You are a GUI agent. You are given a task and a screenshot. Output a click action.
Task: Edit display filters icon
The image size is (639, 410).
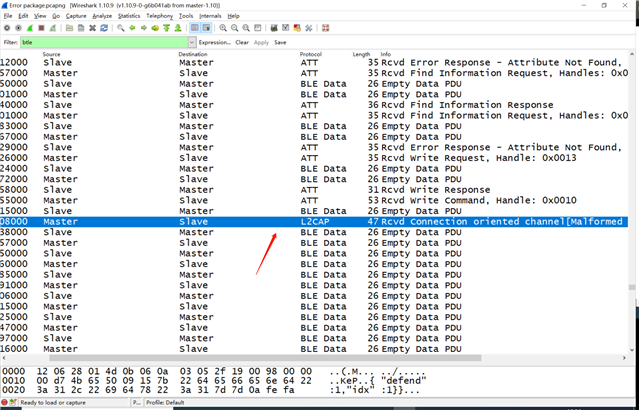click(285, 28)
